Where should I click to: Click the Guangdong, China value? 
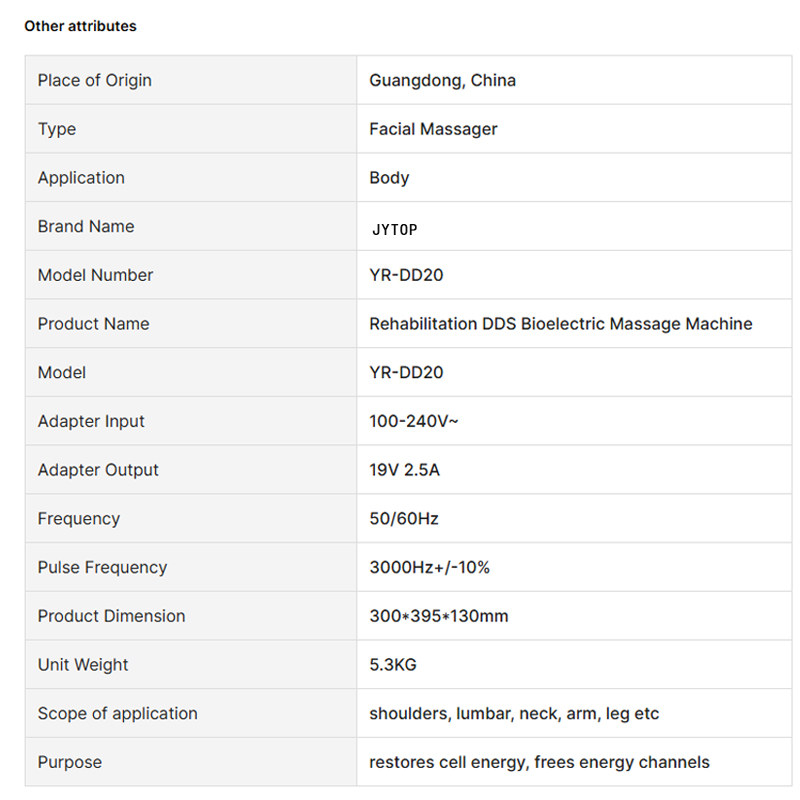442,81
